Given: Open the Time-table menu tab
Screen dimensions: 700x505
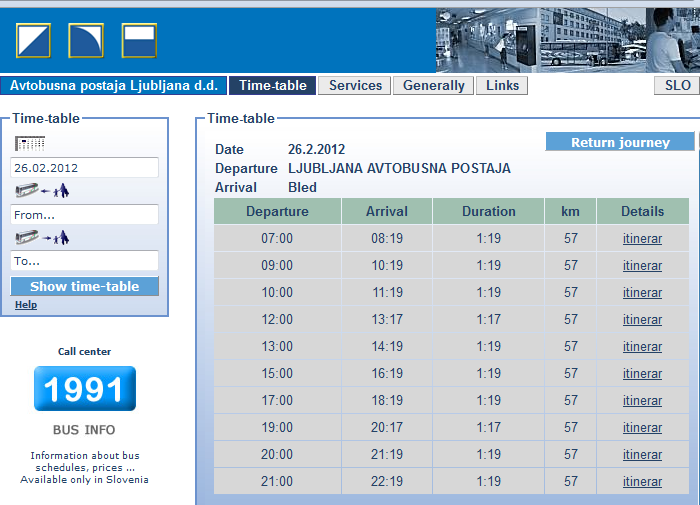Looking at the screenshot, I should click(x=273, y=86).
